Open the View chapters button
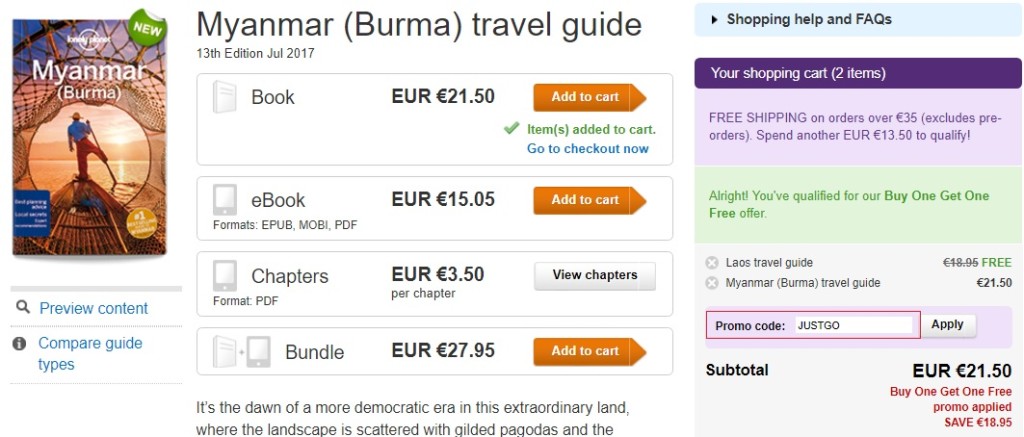Screen dimensions: 1024x437 coord(594,275)
